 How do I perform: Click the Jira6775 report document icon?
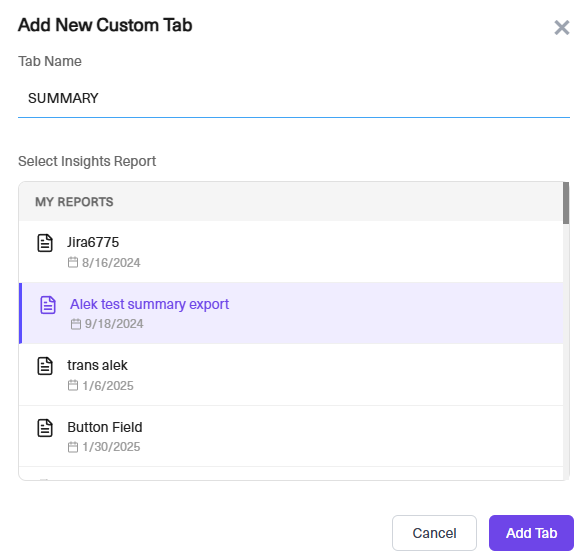45,243
